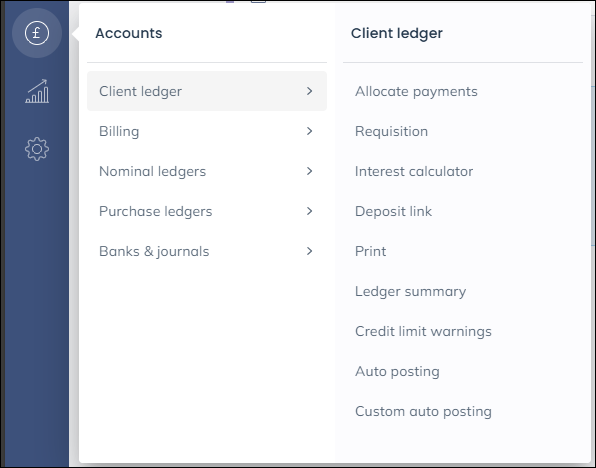Open the Settings gear sidebar icon
596x468 pixels.
tap(37, 149)
